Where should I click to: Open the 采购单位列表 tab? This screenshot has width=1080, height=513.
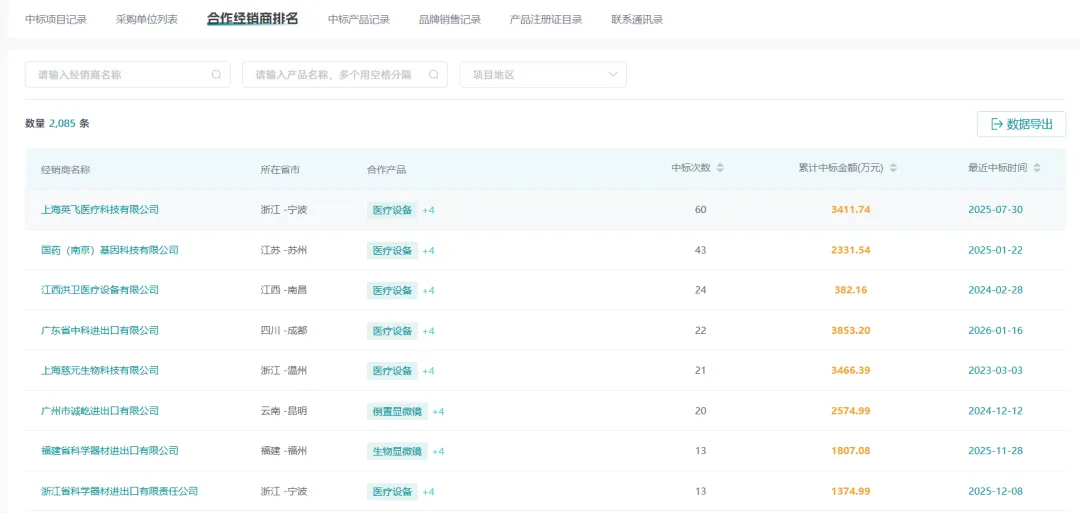(147, 19)
